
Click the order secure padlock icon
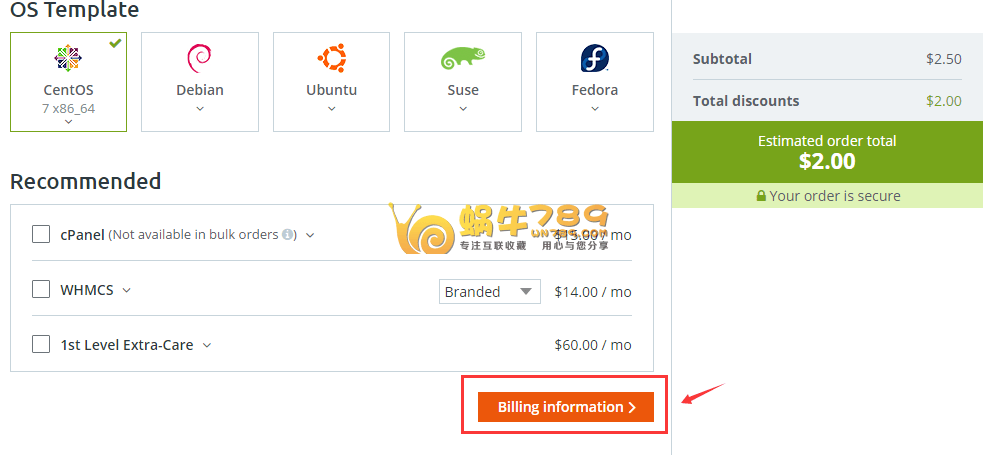[762, 196]
